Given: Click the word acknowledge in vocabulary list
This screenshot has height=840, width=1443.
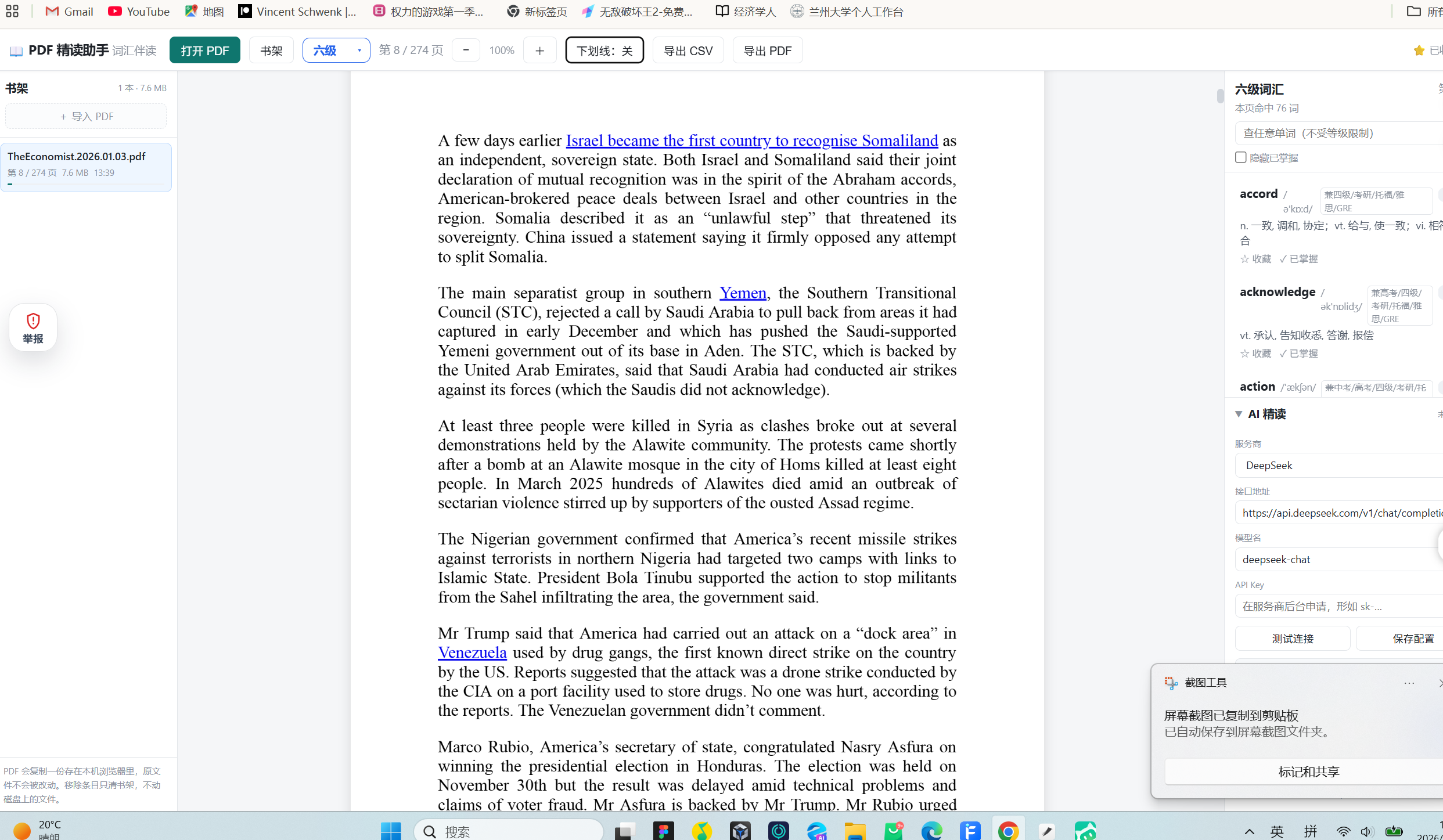Looking at the screenshot, I should coord(1278,292).
